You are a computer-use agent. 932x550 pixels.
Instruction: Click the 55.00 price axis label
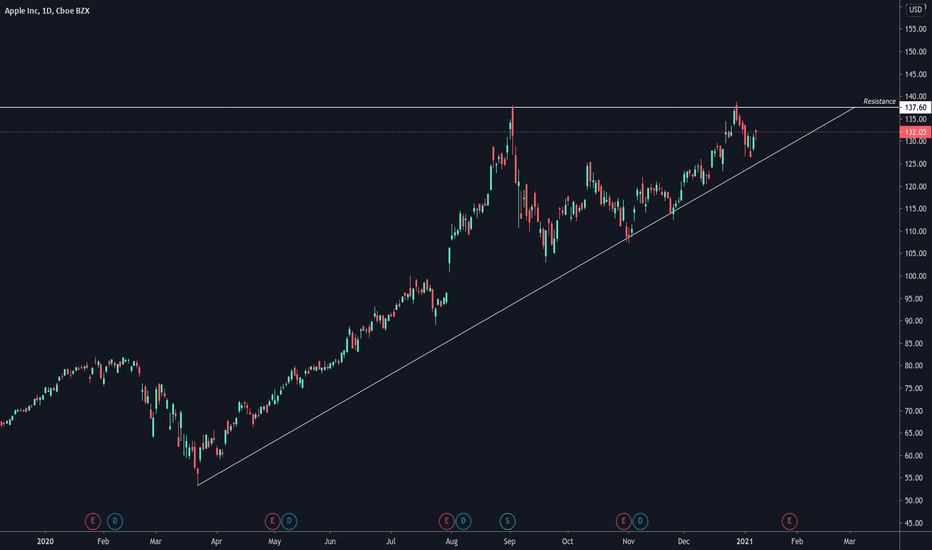click(x=915, y=478)
